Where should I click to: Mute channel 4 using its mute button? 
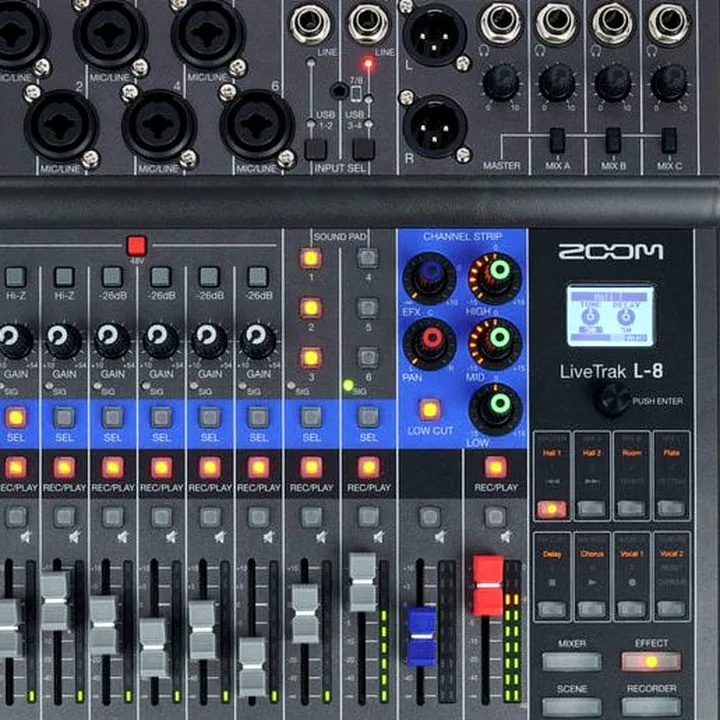(162, 517)
